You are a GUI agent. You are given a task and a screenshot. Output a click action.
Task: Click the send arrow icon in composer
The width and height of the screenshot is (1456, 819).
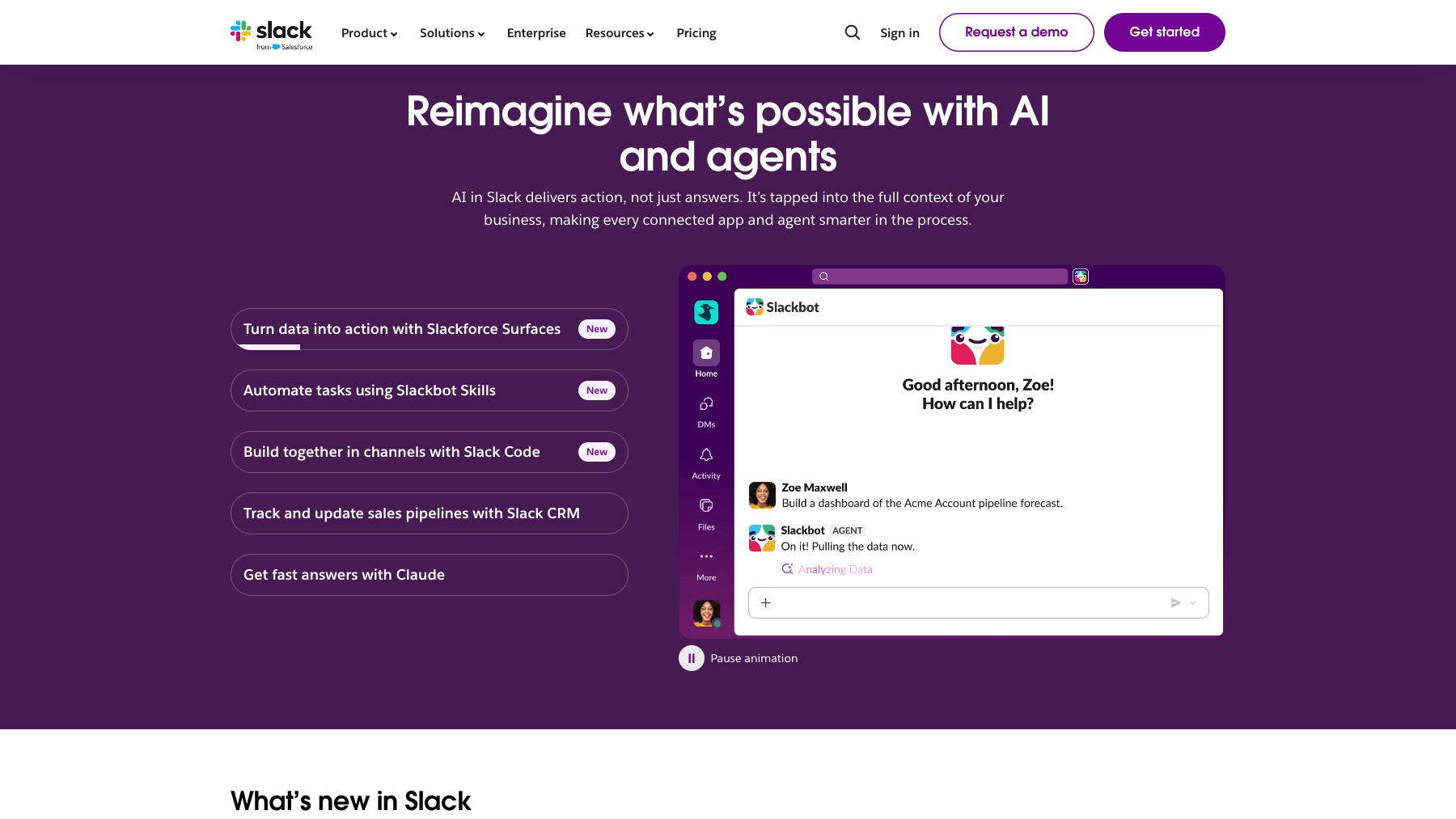pos(1175,603)
